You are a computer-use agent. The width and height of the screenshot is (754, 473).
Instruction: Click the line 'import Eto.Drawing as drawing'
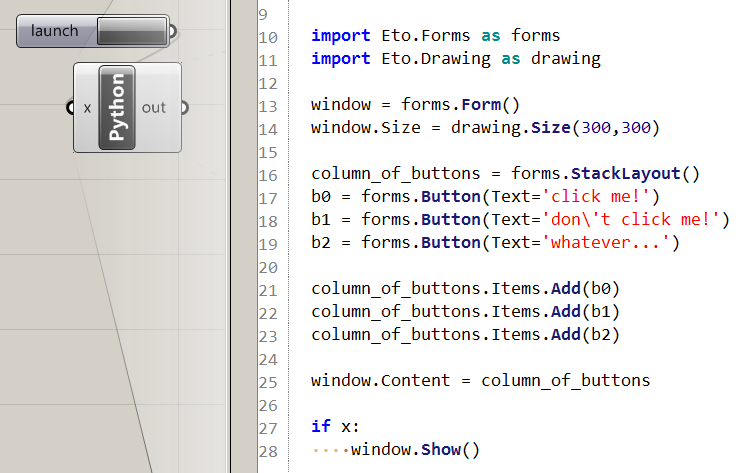pos(456,59)
